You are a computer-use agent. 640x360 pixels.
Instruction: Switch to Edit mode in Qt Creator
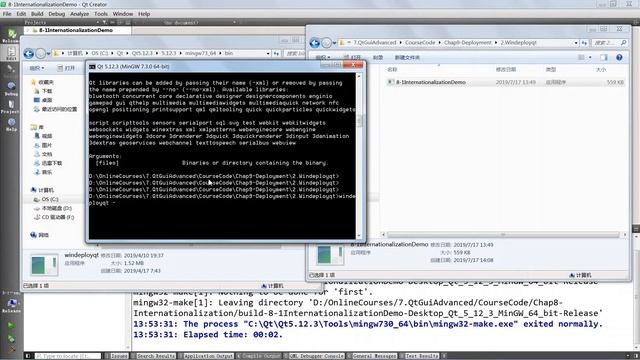pos(11,53)
